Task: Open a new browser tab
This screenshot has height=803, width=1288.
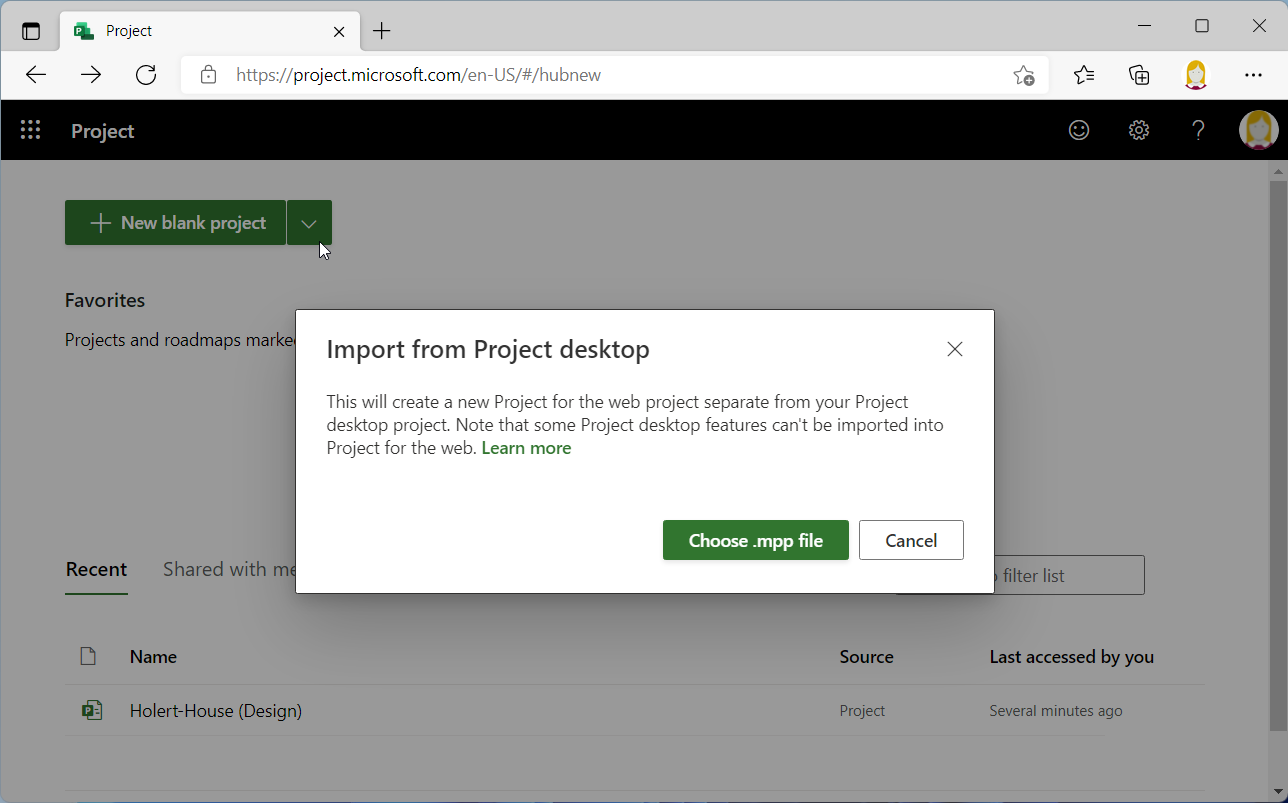Action: pyautogui.click(x=382, y=31)
